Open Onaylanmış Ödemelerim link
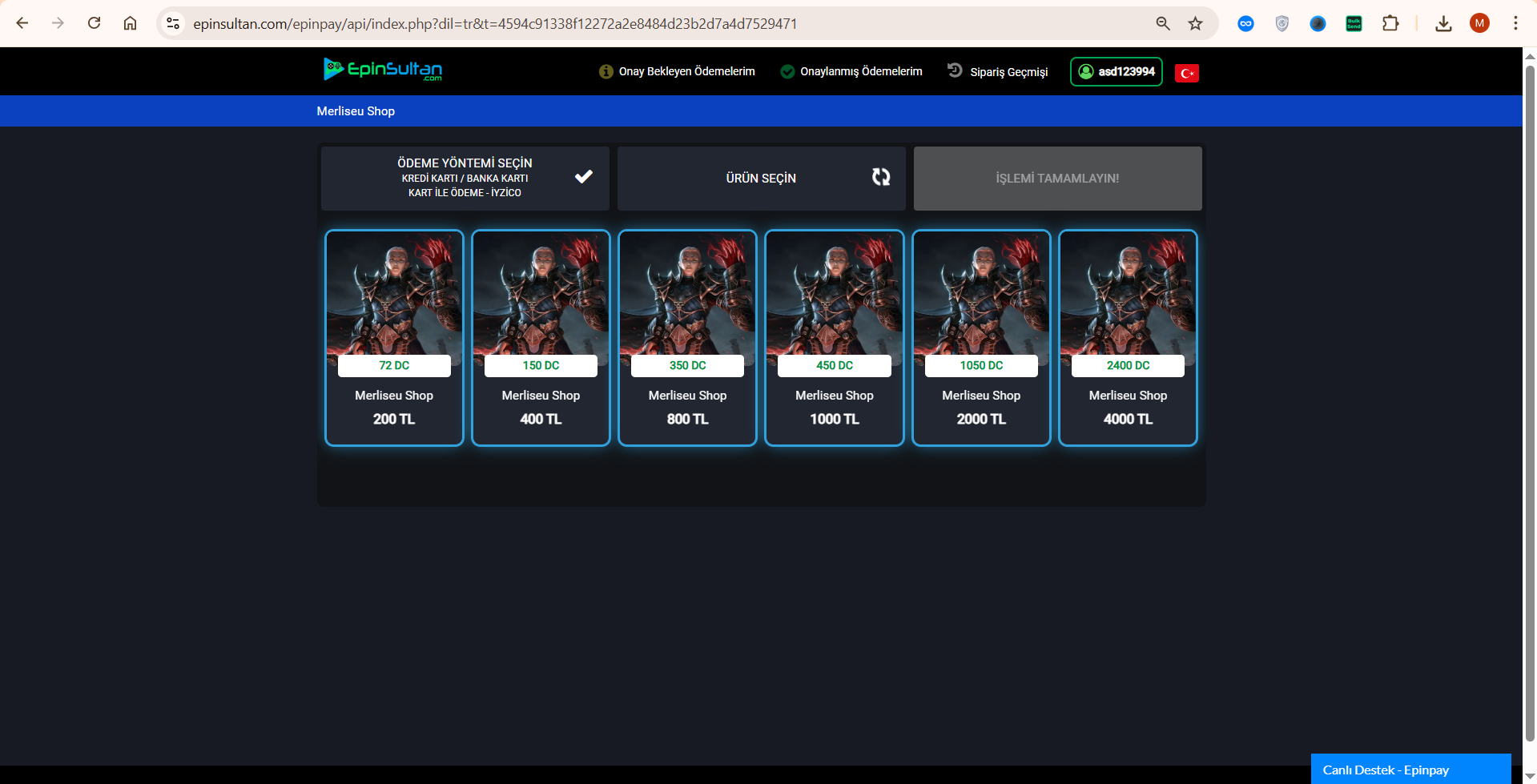This screenshot has width=1537, height=784. pyautogui.click(x=861, y=71)
